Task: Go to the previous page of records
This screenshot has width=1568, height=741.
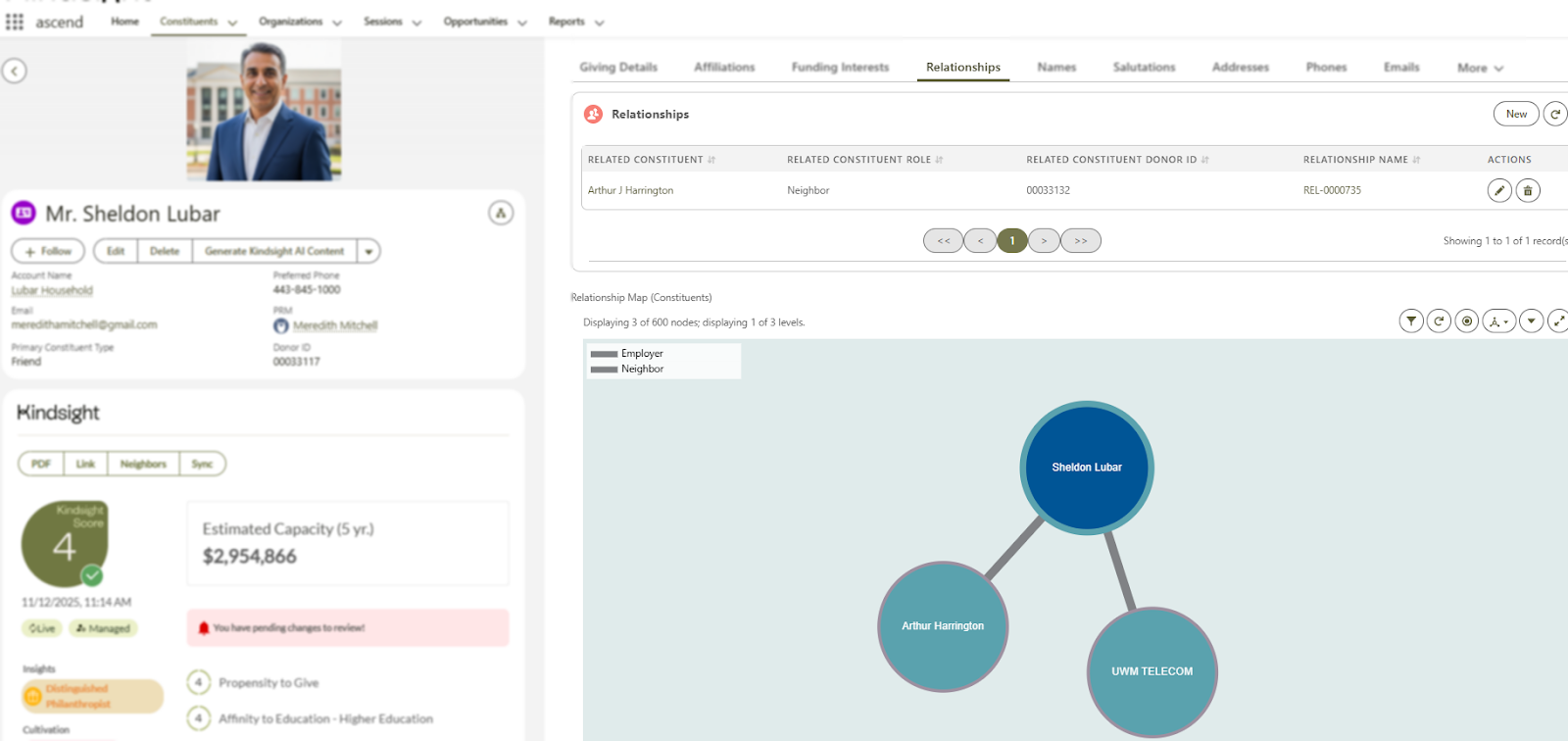Action: [980, 240]
